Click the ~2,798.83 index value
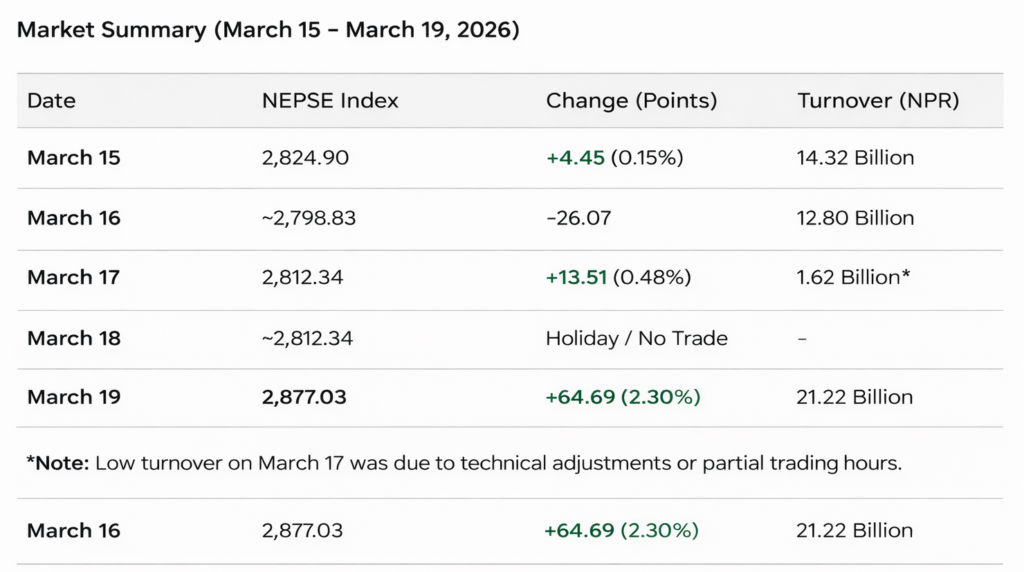 click(x=308, y=218)
